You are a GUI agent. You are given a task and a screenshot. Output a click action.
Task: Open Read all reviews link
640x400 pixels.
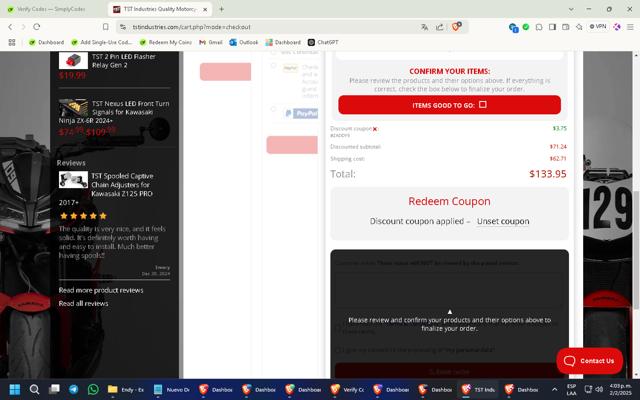pos(83,303)
